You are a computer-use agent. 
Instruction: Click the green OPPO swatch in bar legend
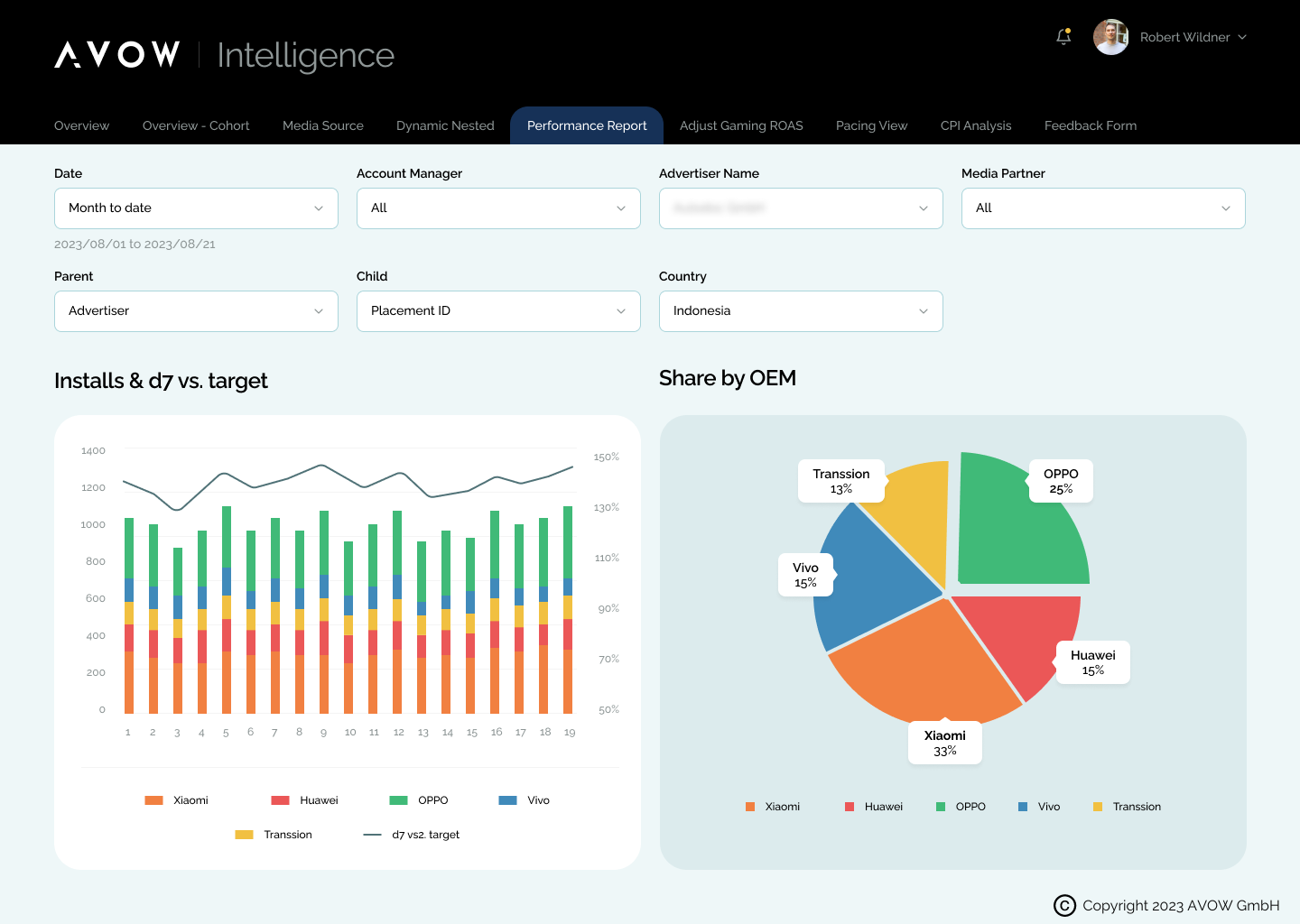pos(398,800)
